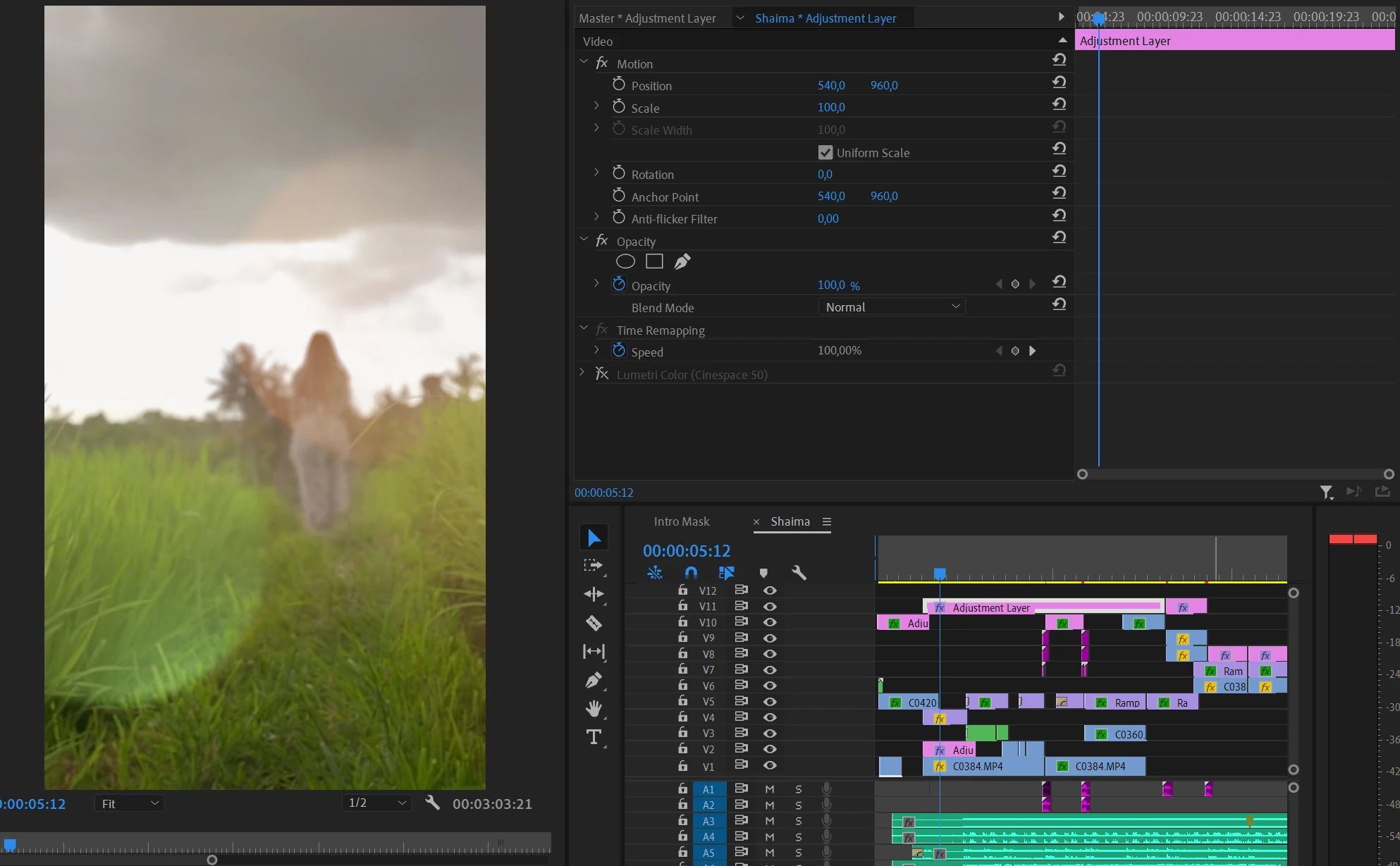Image resolution: width=1400 pixels, height=866 pixels.
Task: Toggle timeline snapping magnet icon
Action: 691,573
